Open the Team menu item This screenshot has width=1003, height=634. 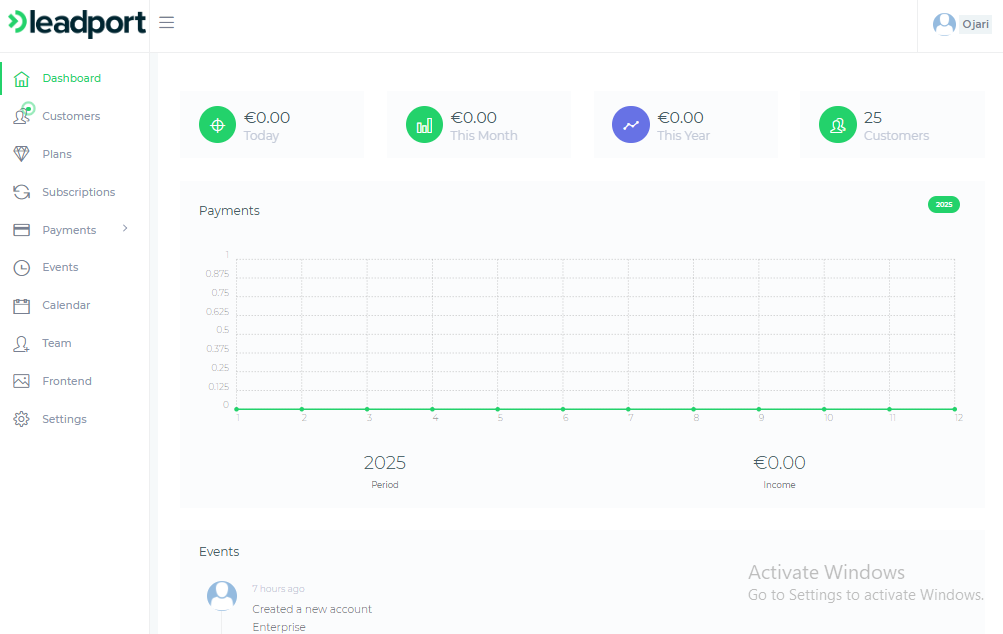click(x=57, y=343)
